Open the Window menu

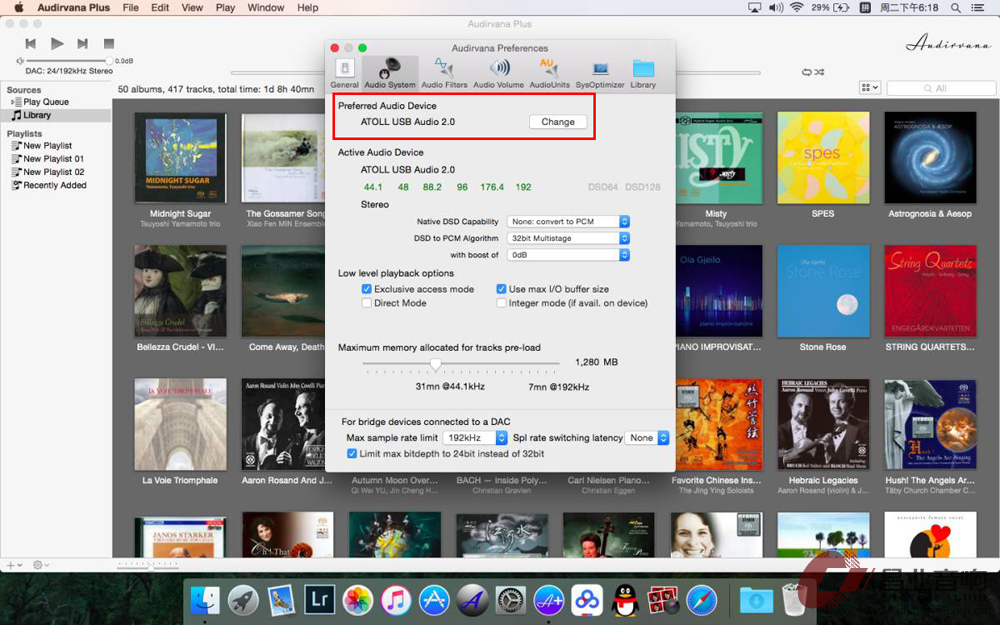click(x=266, y=8)
